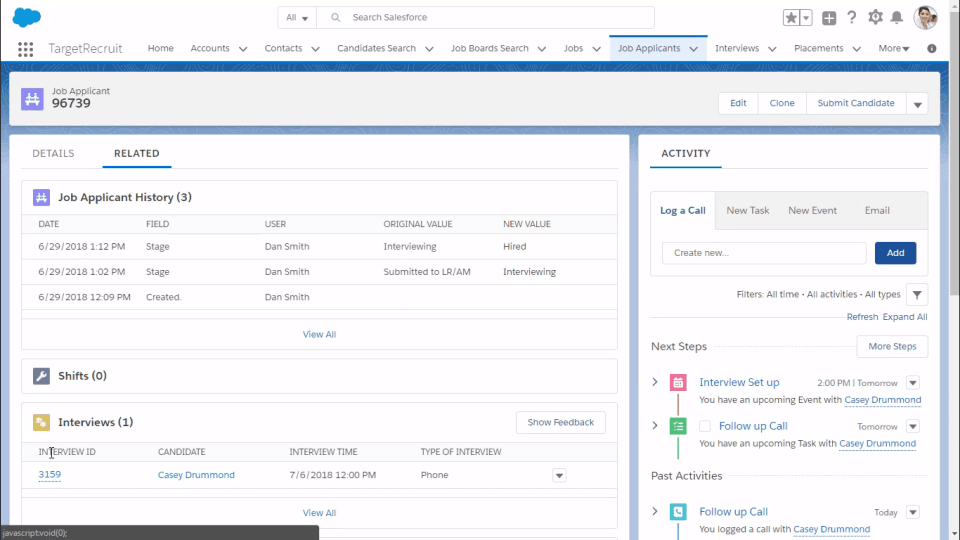
Task: Click the Add button
Action: pyautogui.click(x=895, y=253)
